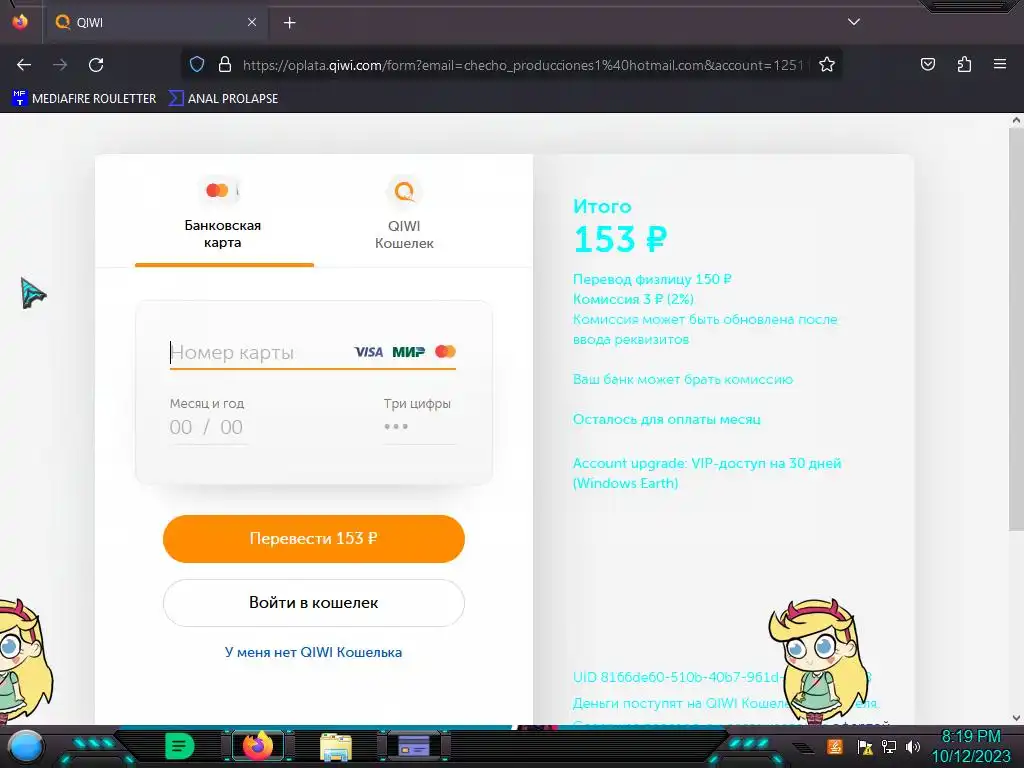Click the VISA logo in card field
Viewport: 1024px width, 768px height.
[369, 352]
